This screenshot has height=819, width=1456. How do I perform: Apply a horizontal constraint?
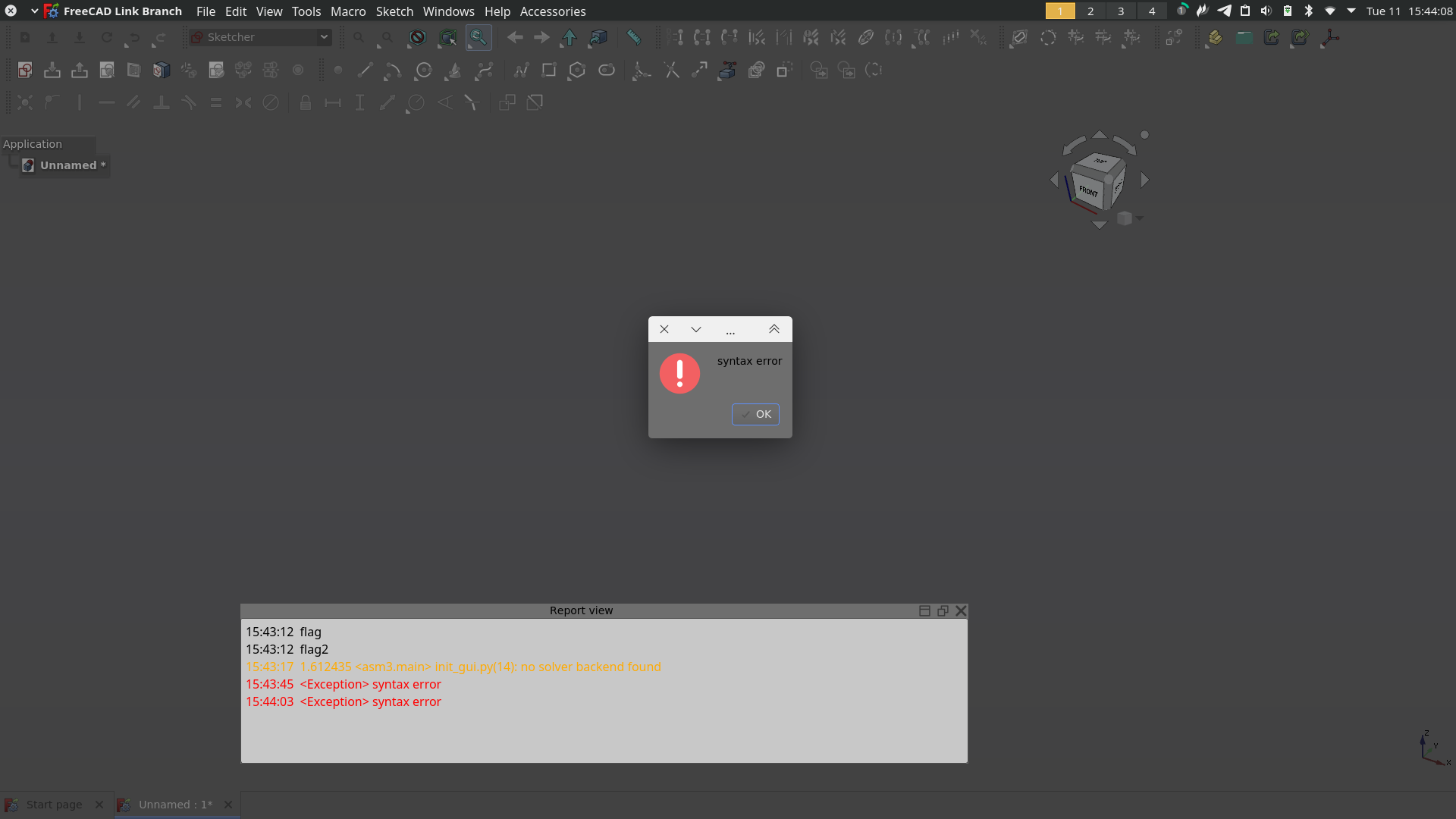coord(106,102)
